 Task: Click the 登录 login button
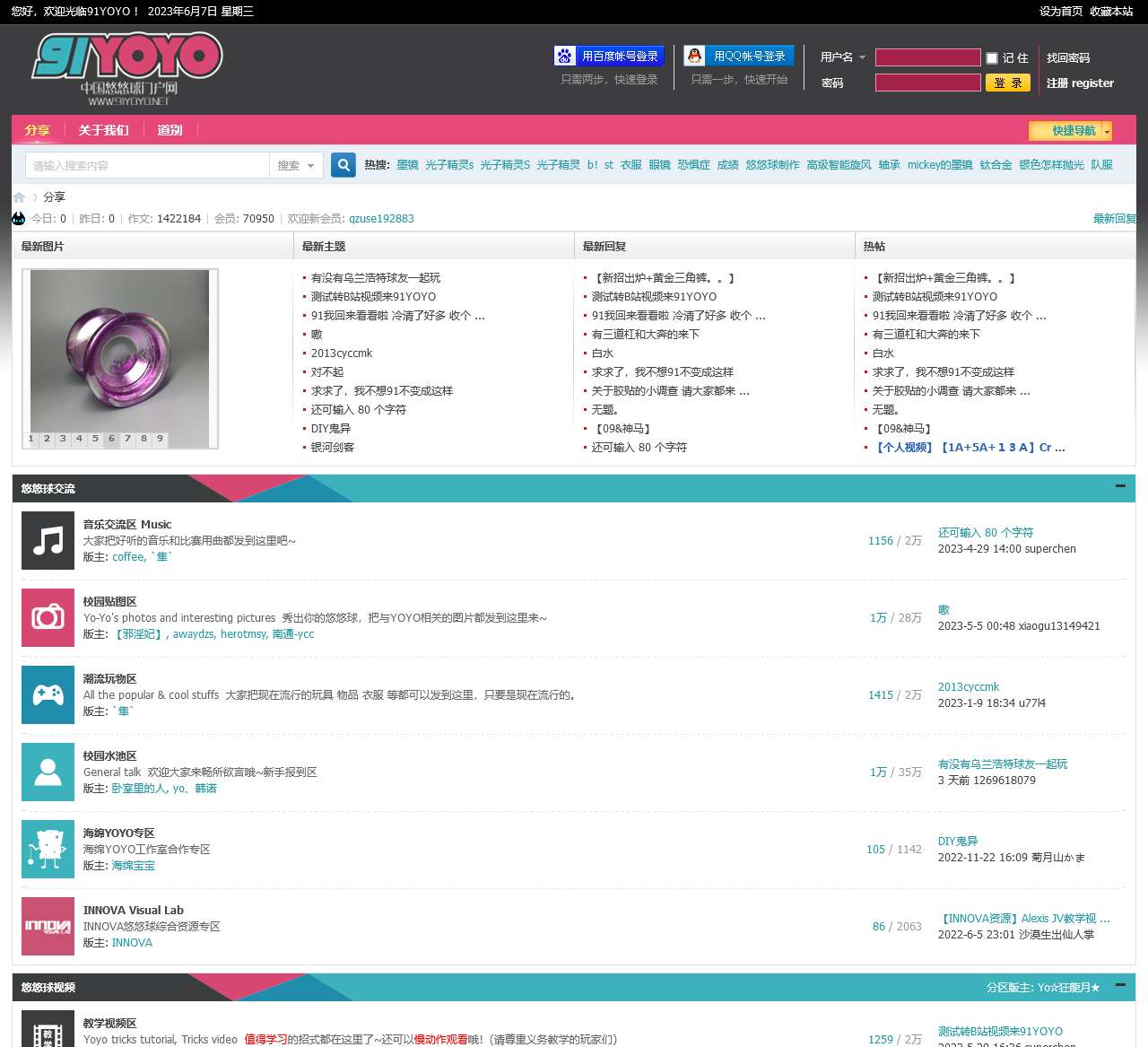pyautogui.click(x=1008, y=83)
